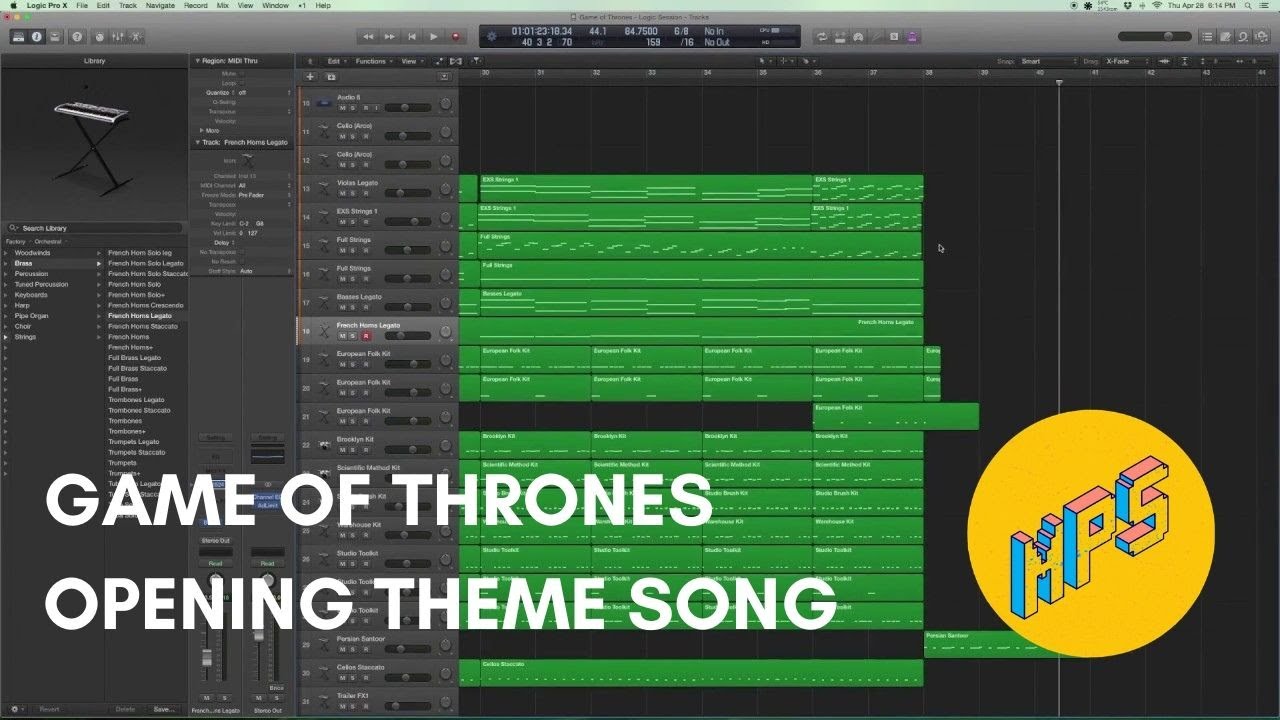Image resolution: width=1280 pixels, height=720 pixels.
Task: Toggle the Library button in the control bar
Action: pos(18,37)
